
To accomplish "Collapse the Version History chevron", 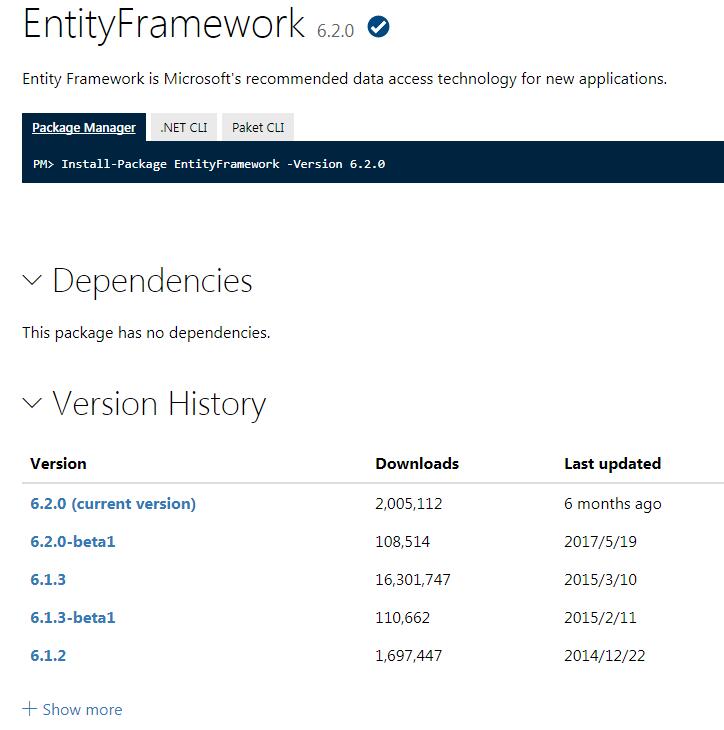I will click(x=32, y=403).
